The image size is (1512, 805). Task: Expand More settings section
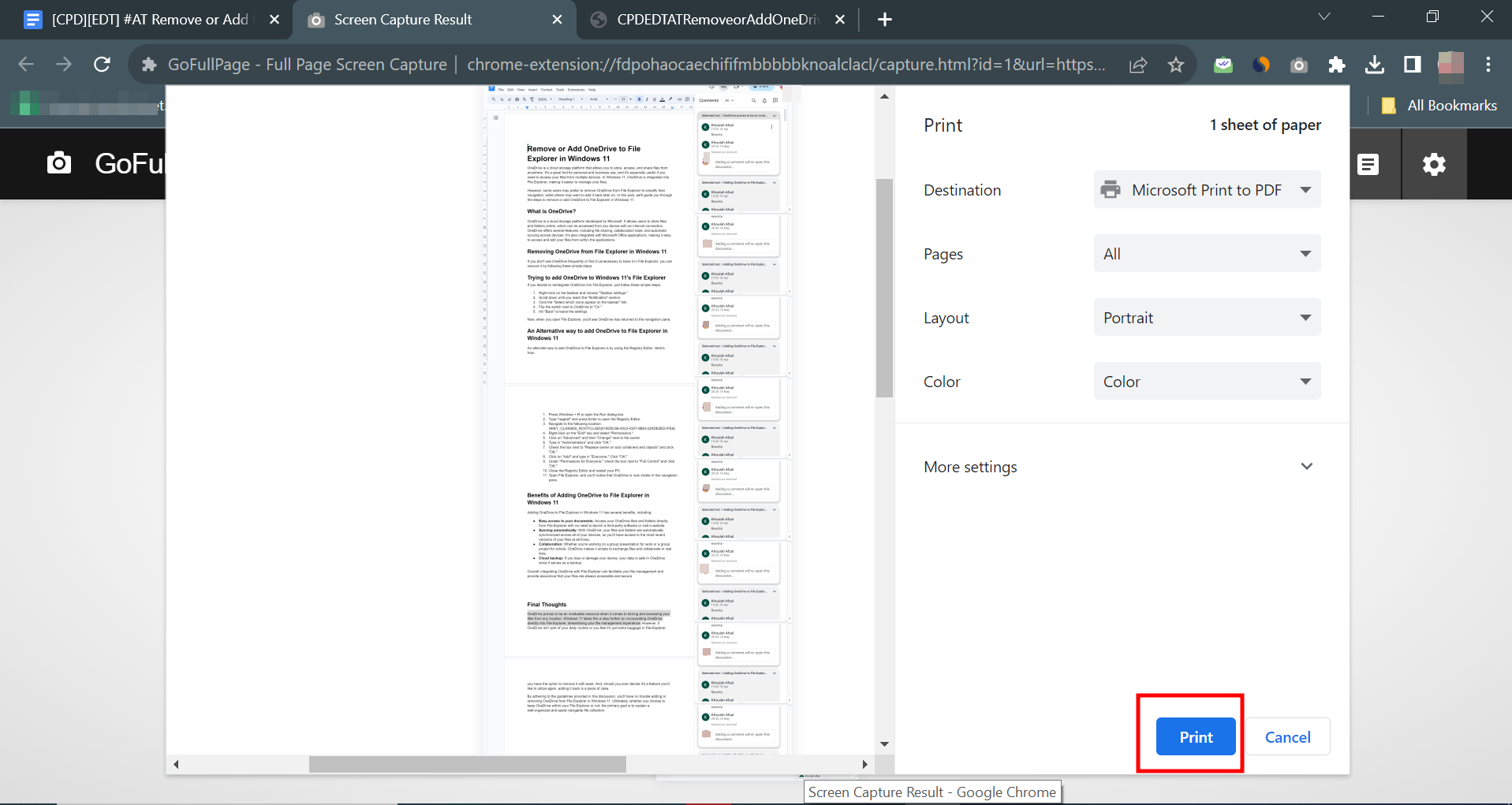coord(1118,467)
